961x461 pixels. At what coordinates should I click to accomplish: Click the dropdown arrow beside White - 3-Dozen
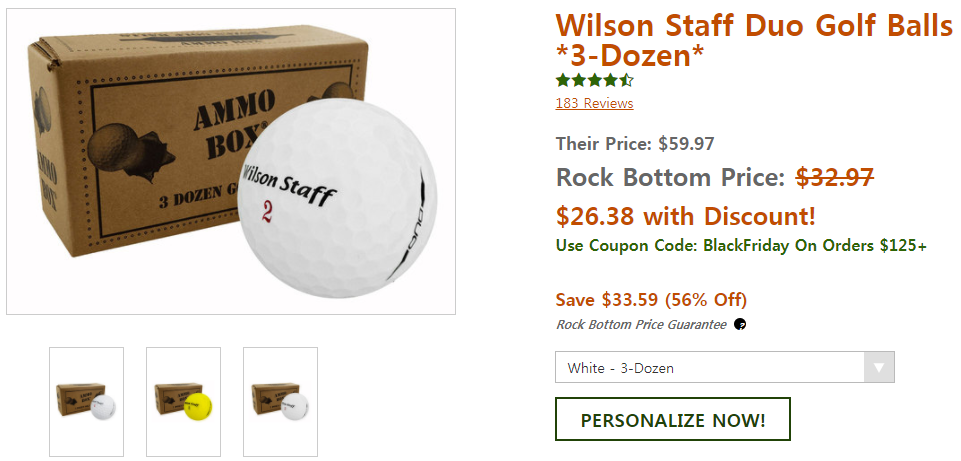[879, 367]
